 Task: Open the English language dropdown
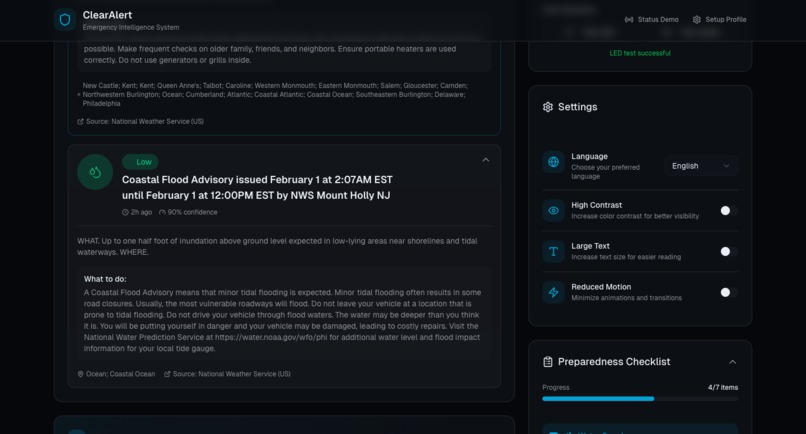coord(701,166)
